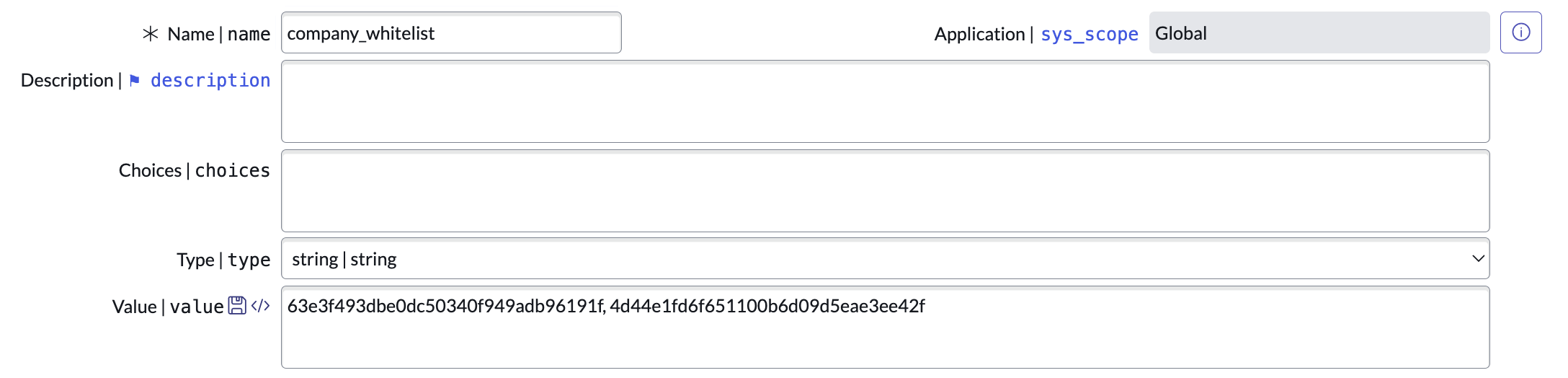This screenshot has height=378, width=1568.
Task: Select the Type string combo box
Action: [865, 259]
